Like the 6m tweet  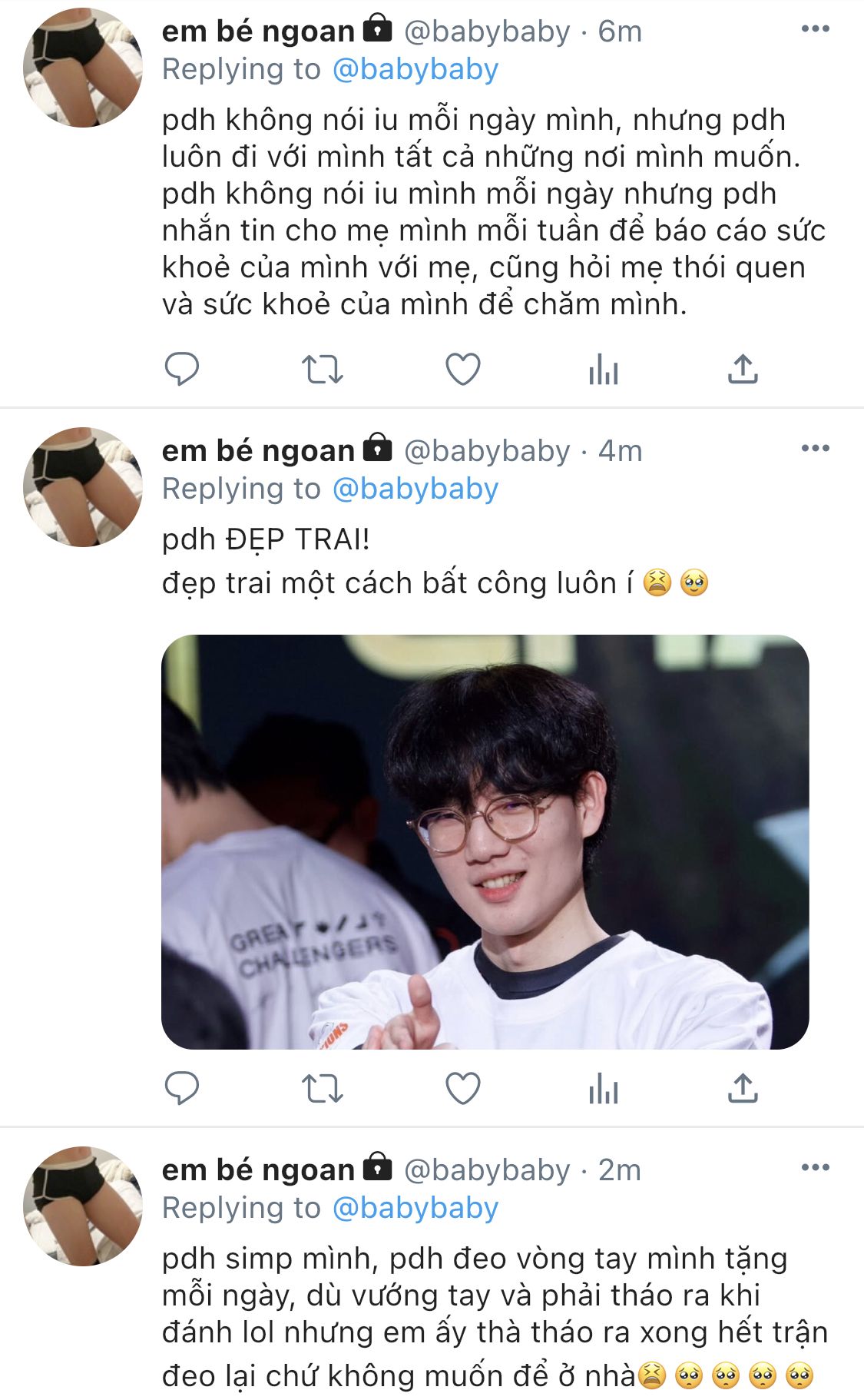(x=463, y=370)
